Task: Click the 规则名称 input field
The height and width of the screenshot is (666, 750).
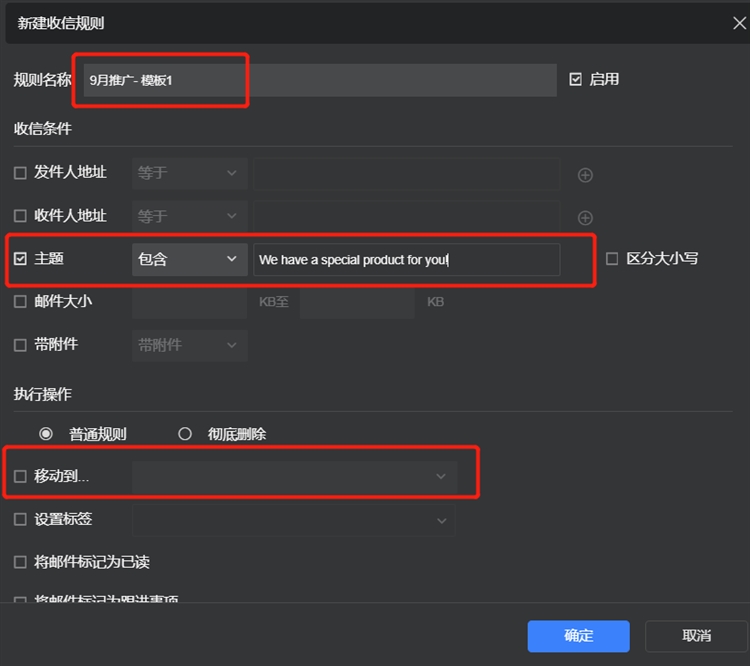Action: pyautogui.click(x=320, y=80)
